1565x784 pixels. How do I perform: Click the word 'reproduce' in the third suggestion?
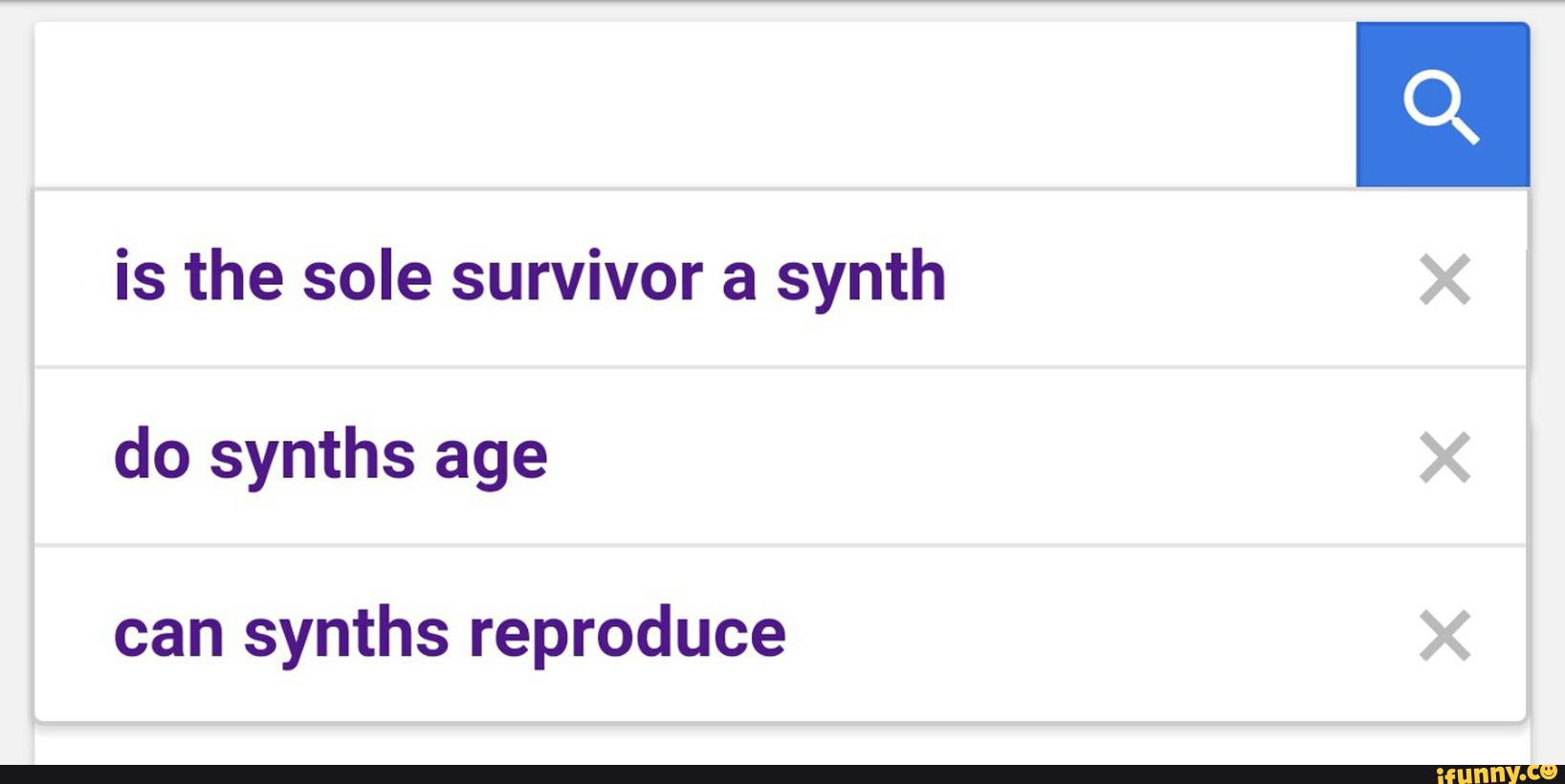click(x=628, y=635)
